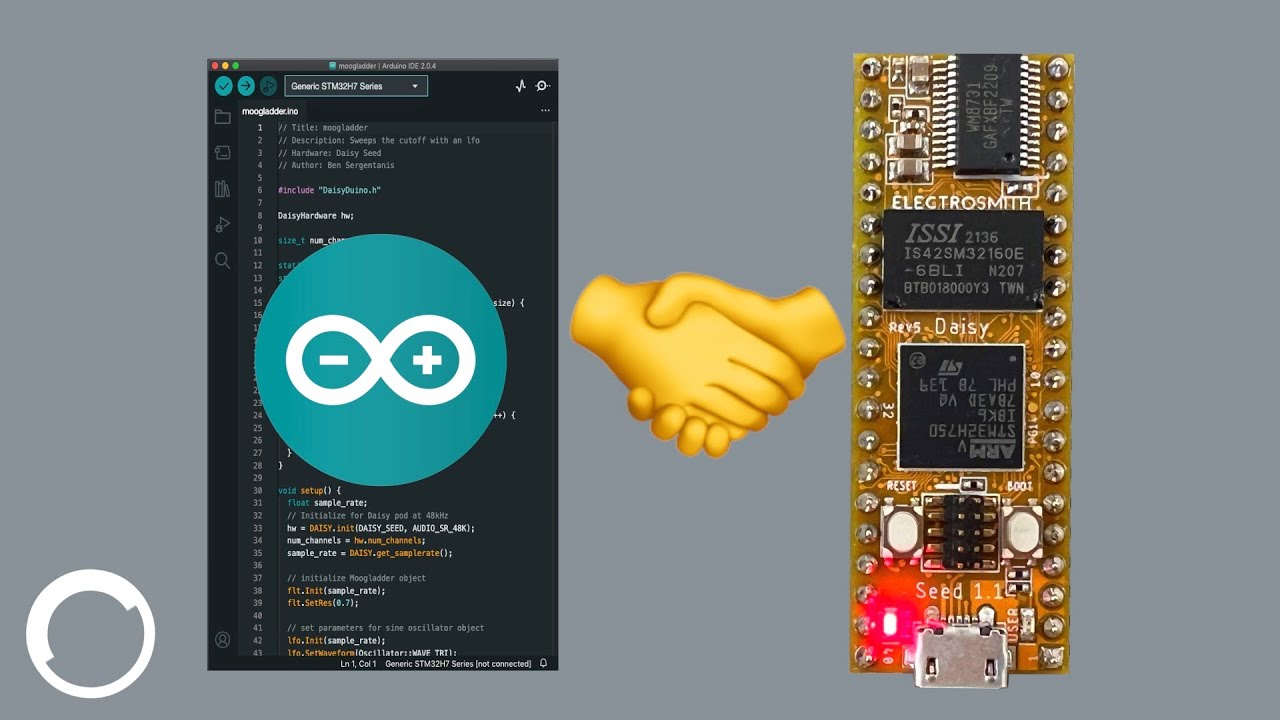Open the Serial Plotter
Screen dimensions: 1280x720
520,86
